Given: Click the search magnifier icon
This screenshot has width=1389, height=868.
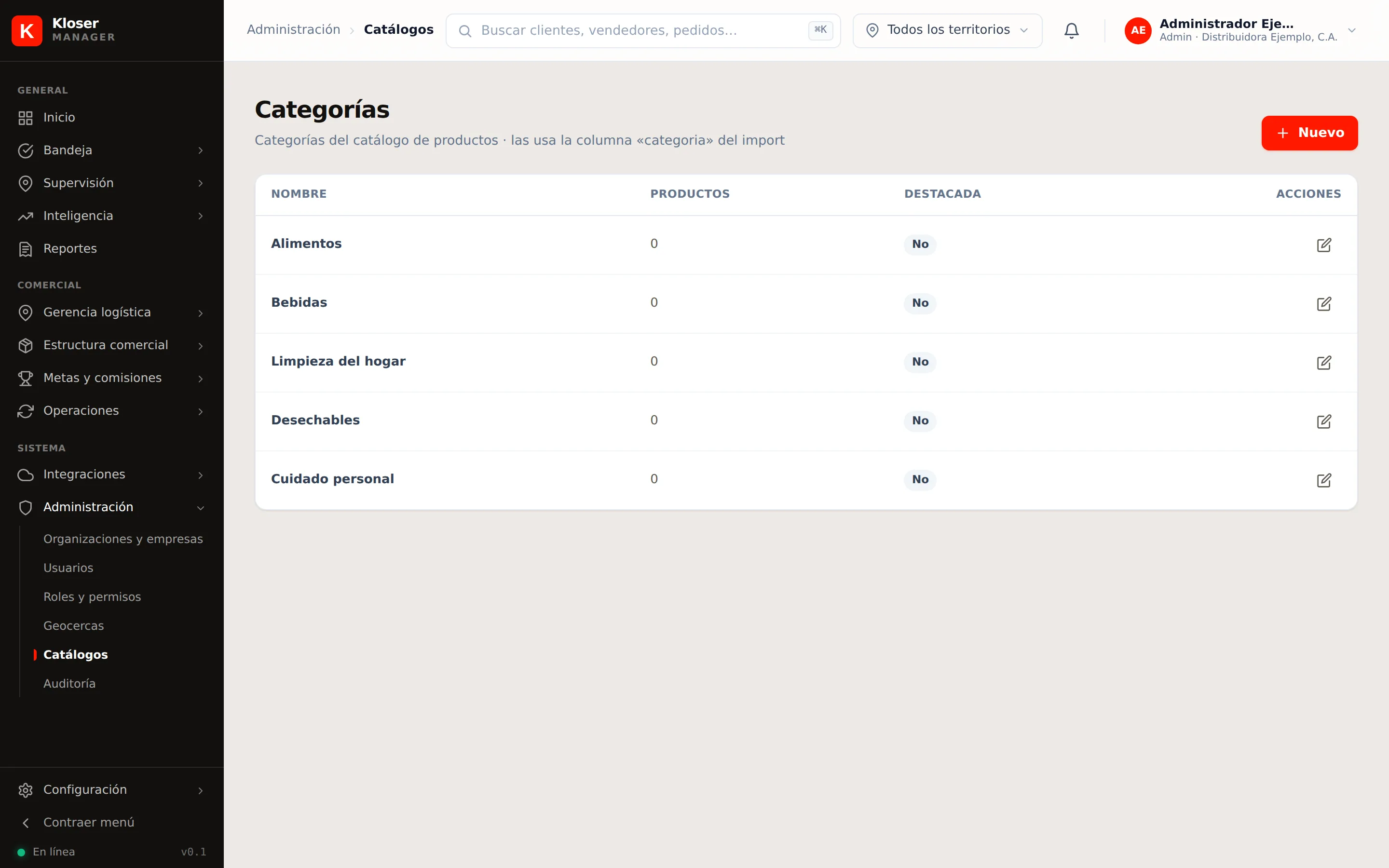Looking at the screenshot, I should pos(465,31).
